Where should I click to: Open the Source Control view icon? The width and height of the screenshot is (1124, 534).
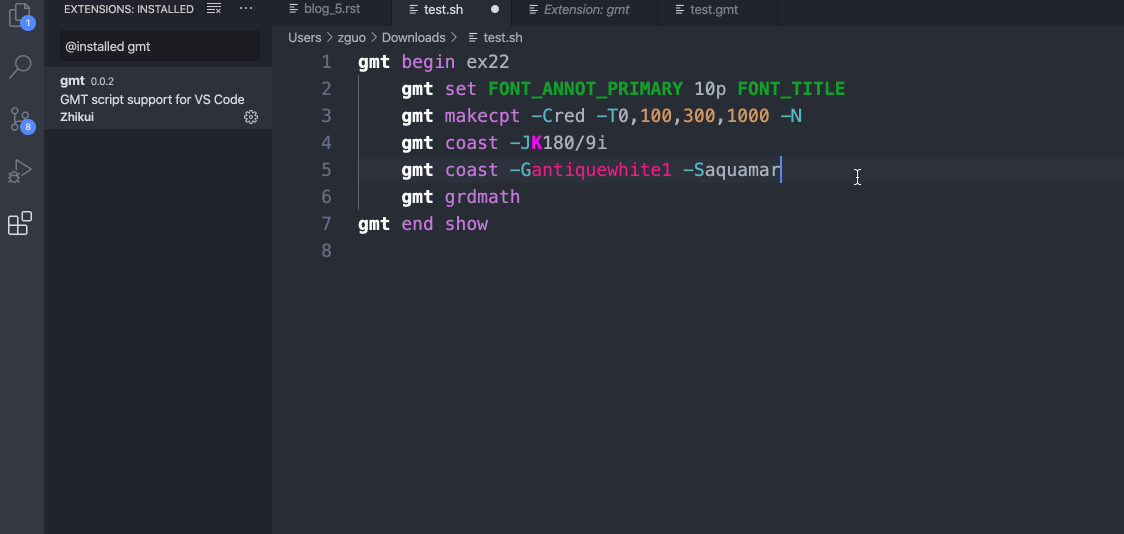pos(20,119)
